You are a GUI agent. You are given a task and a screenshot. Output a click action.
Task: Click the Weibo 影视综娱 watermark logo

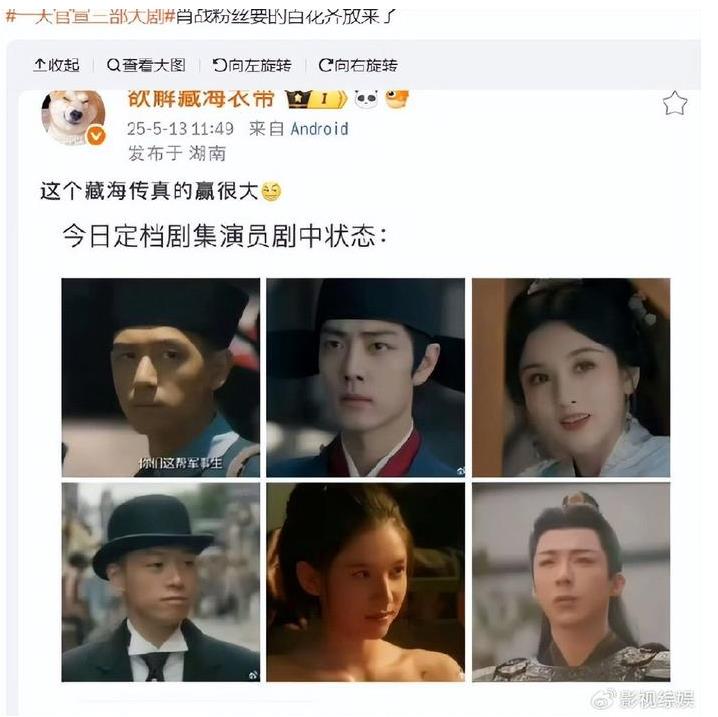643,699
